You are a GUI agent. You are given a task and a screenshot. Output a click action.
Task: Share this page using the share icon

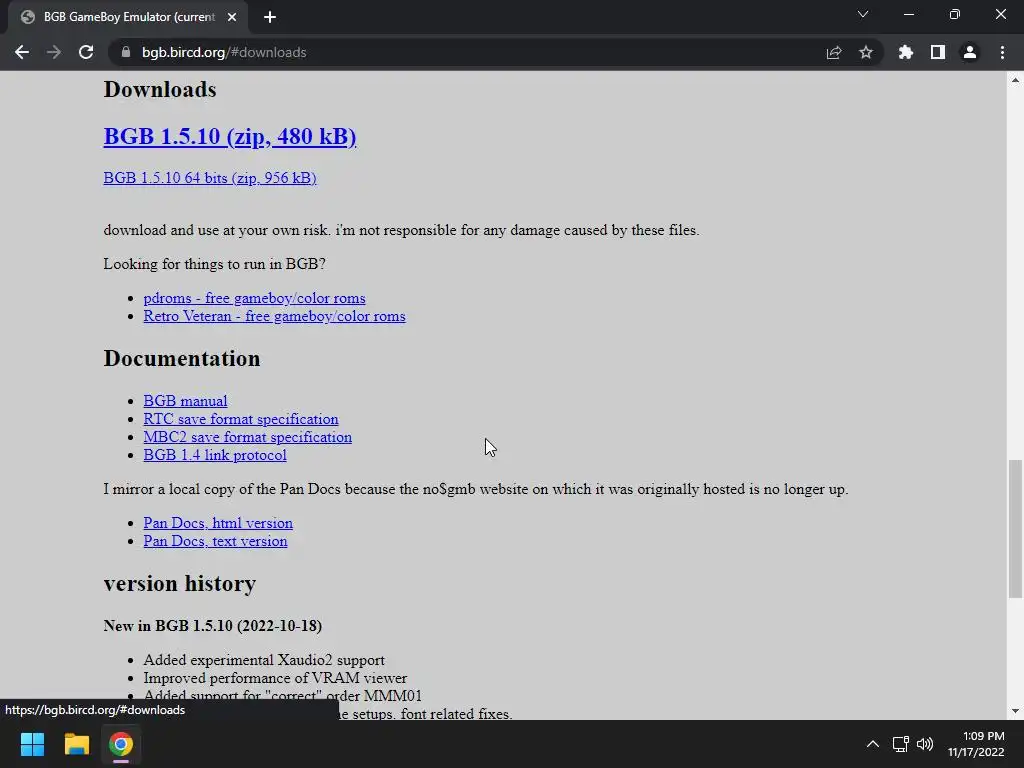[834, 52]
